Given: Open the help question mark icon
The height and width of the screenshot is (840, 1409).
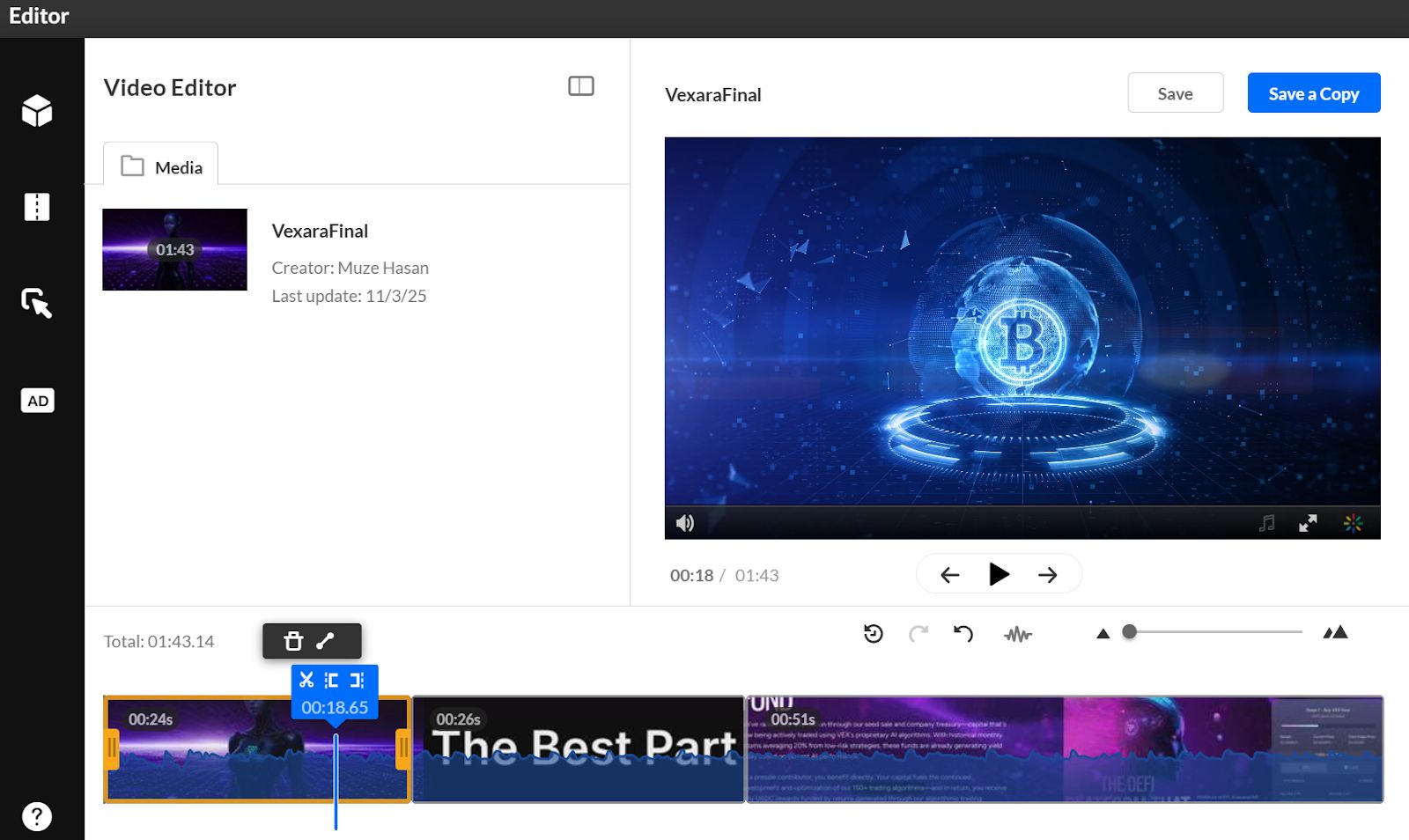Looking at the screenshot, I should pyautogui.click(x=37, y=816).
